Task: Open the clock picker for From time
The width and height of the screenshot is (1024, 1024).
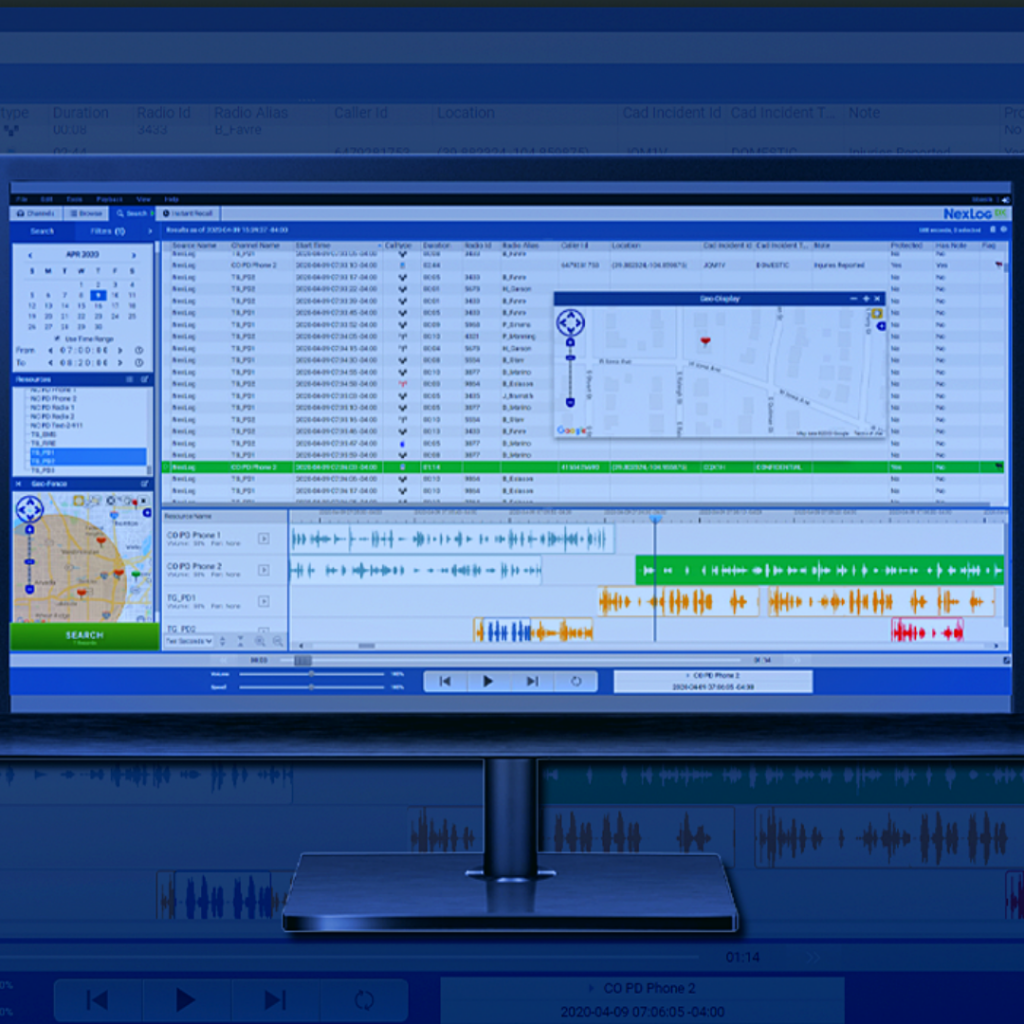Action: [x=138, y=351]
